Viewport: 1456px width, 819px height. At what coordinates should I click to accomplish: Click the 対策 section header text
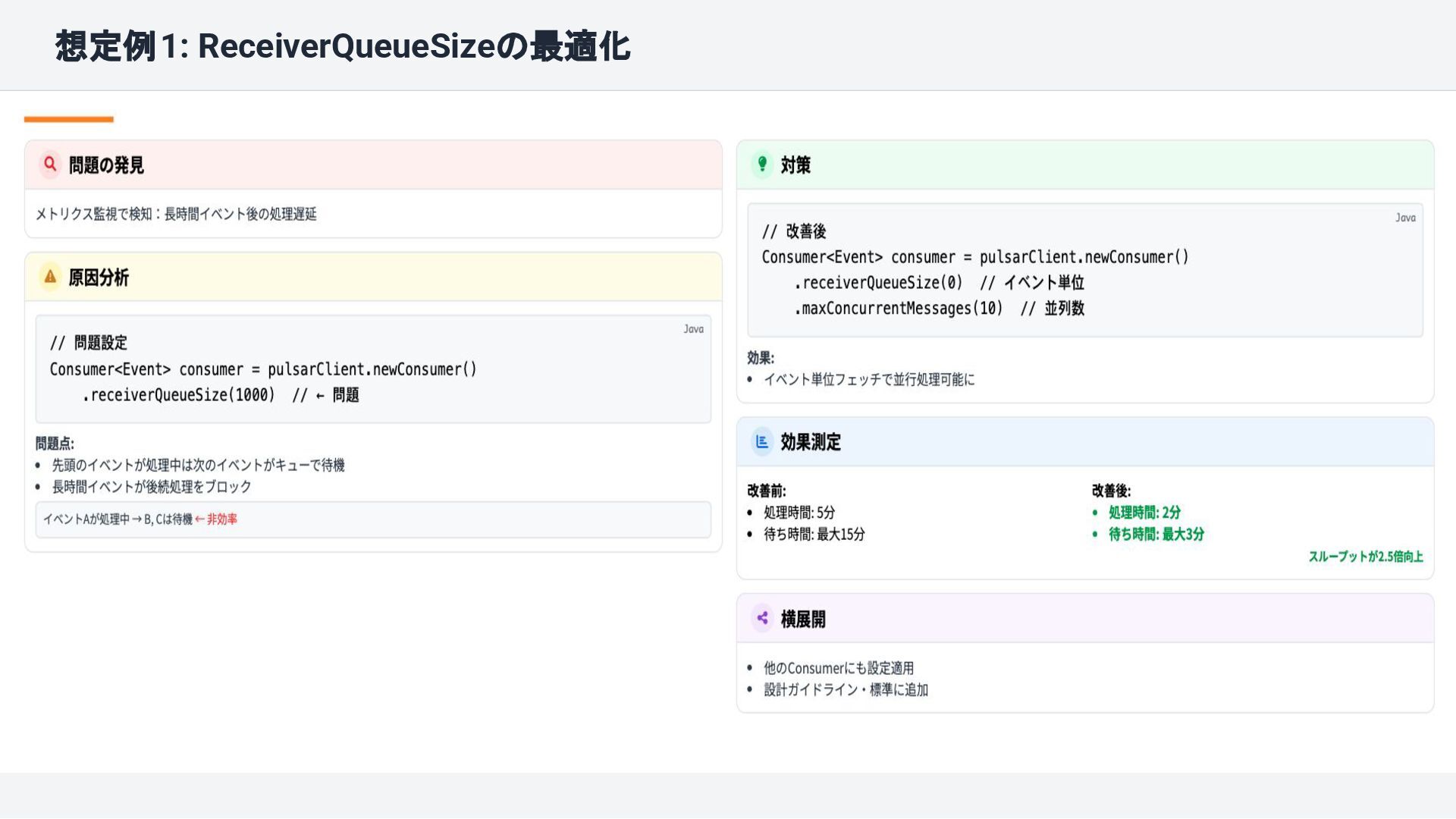[795, 165]
